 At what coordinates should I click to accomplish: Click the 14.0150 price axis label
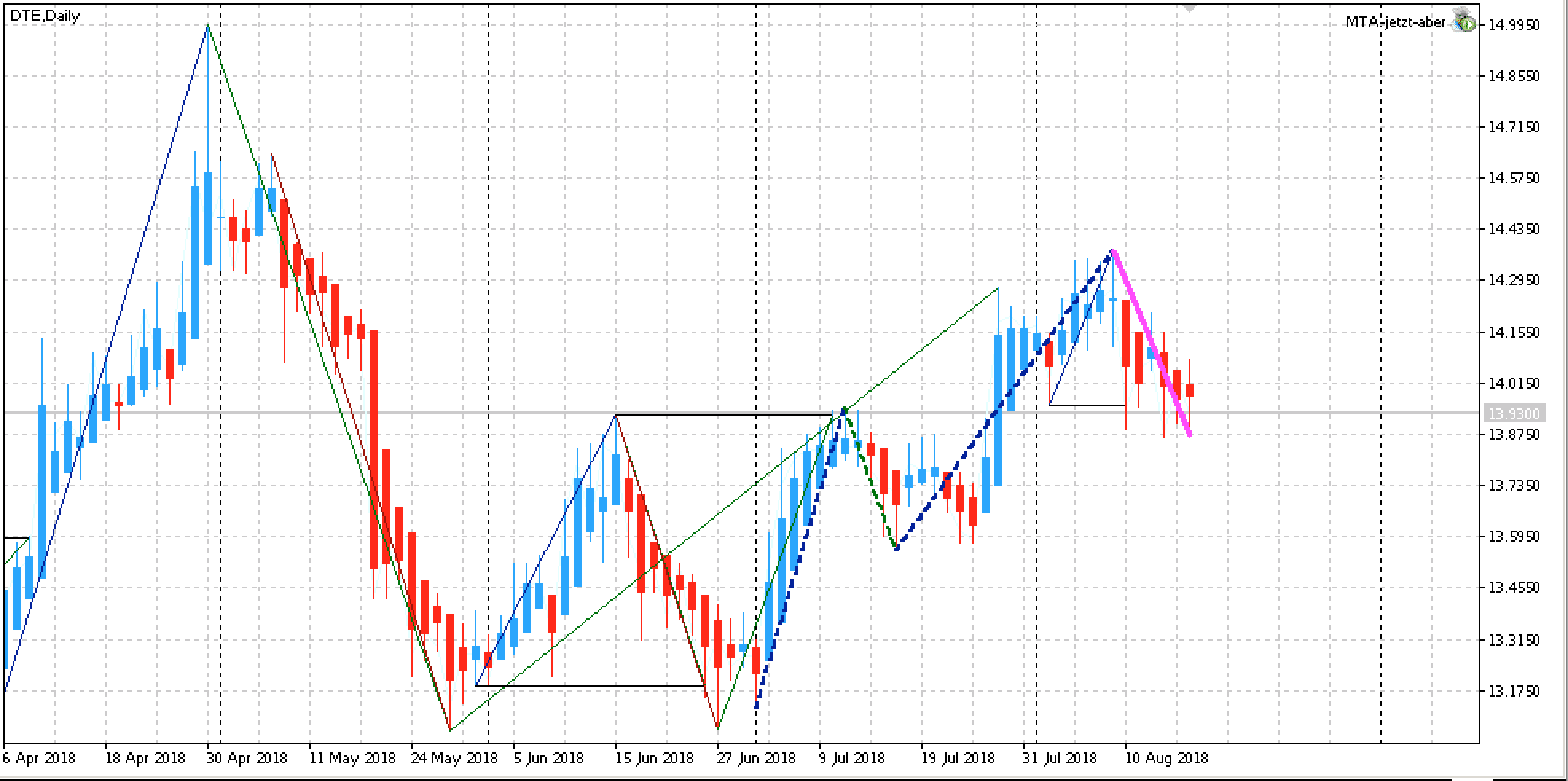pyautogui.click(x=1514, y=383)
